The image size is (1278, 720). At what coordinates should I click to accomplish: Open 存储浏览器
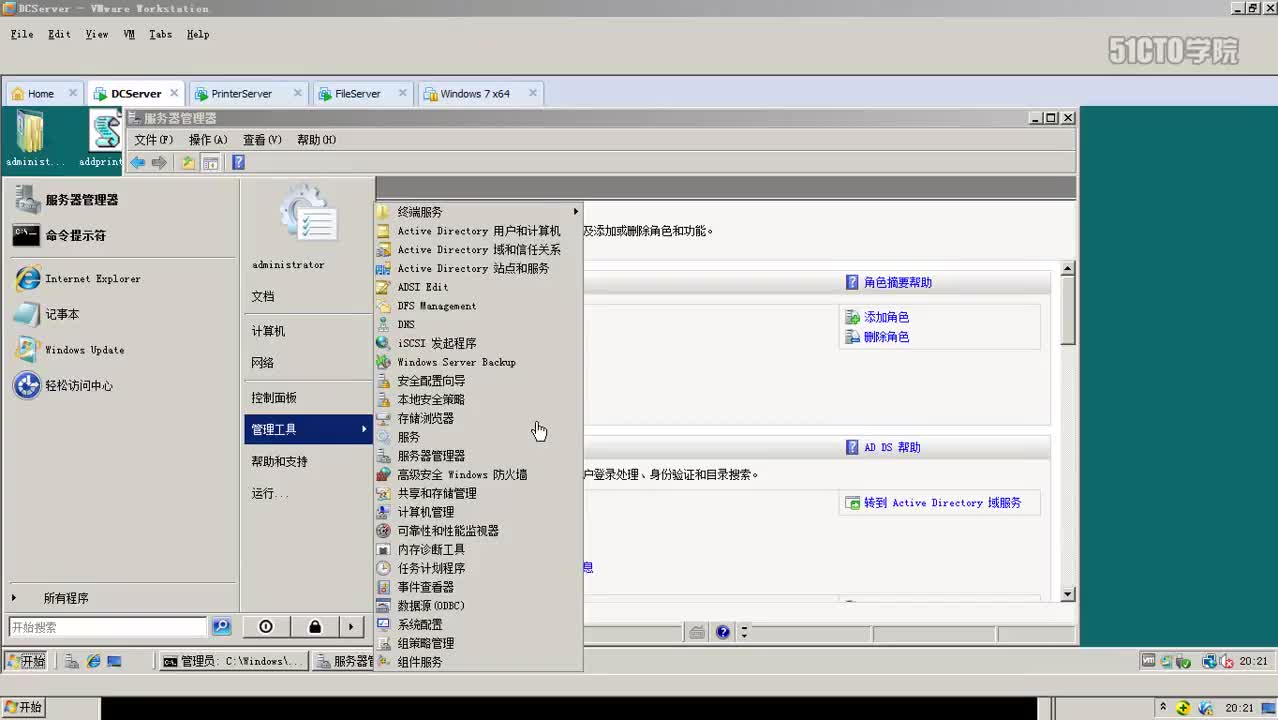[x=478, y=418]
